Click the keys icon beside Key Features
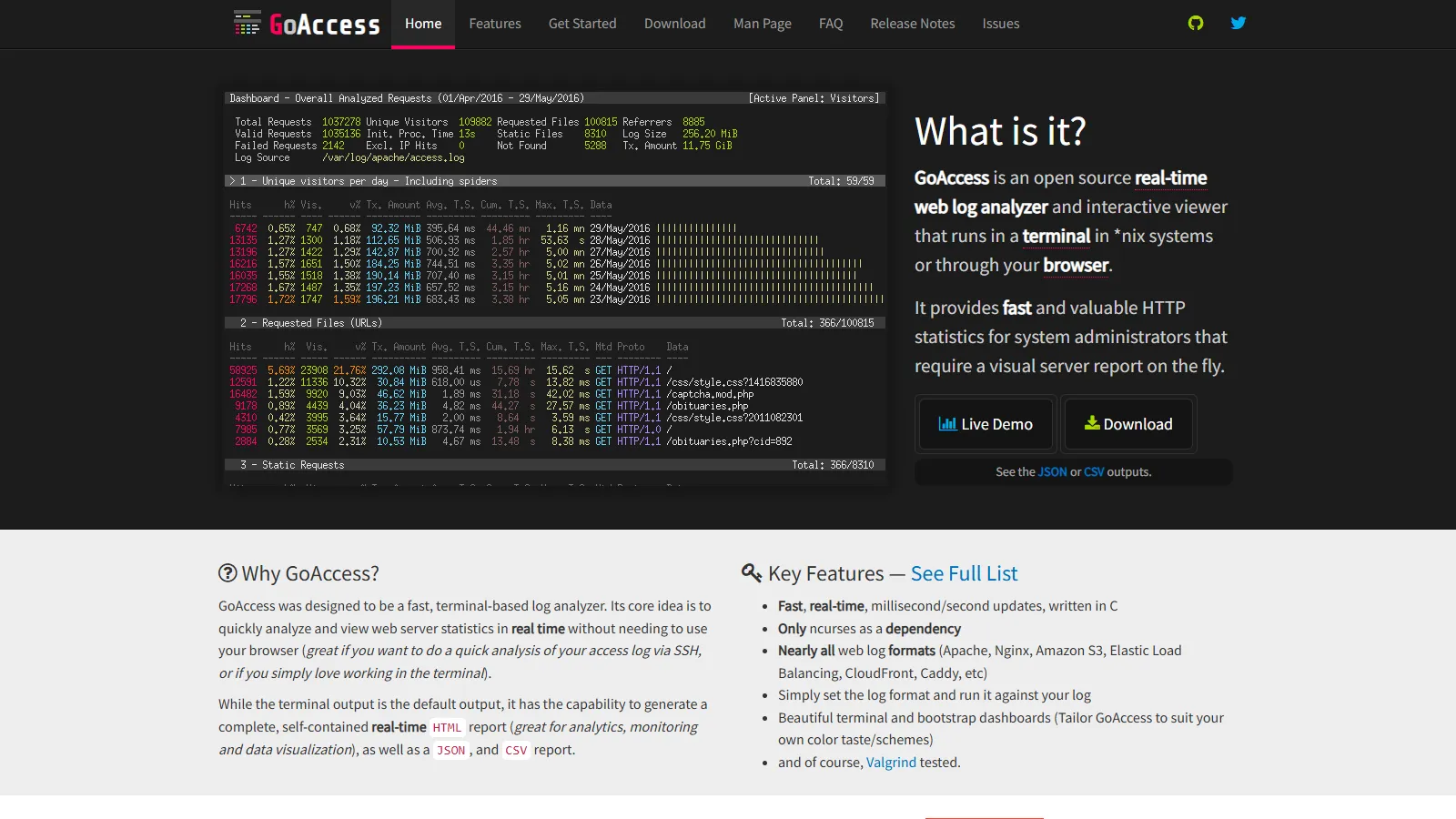 [x=750, y=572]
